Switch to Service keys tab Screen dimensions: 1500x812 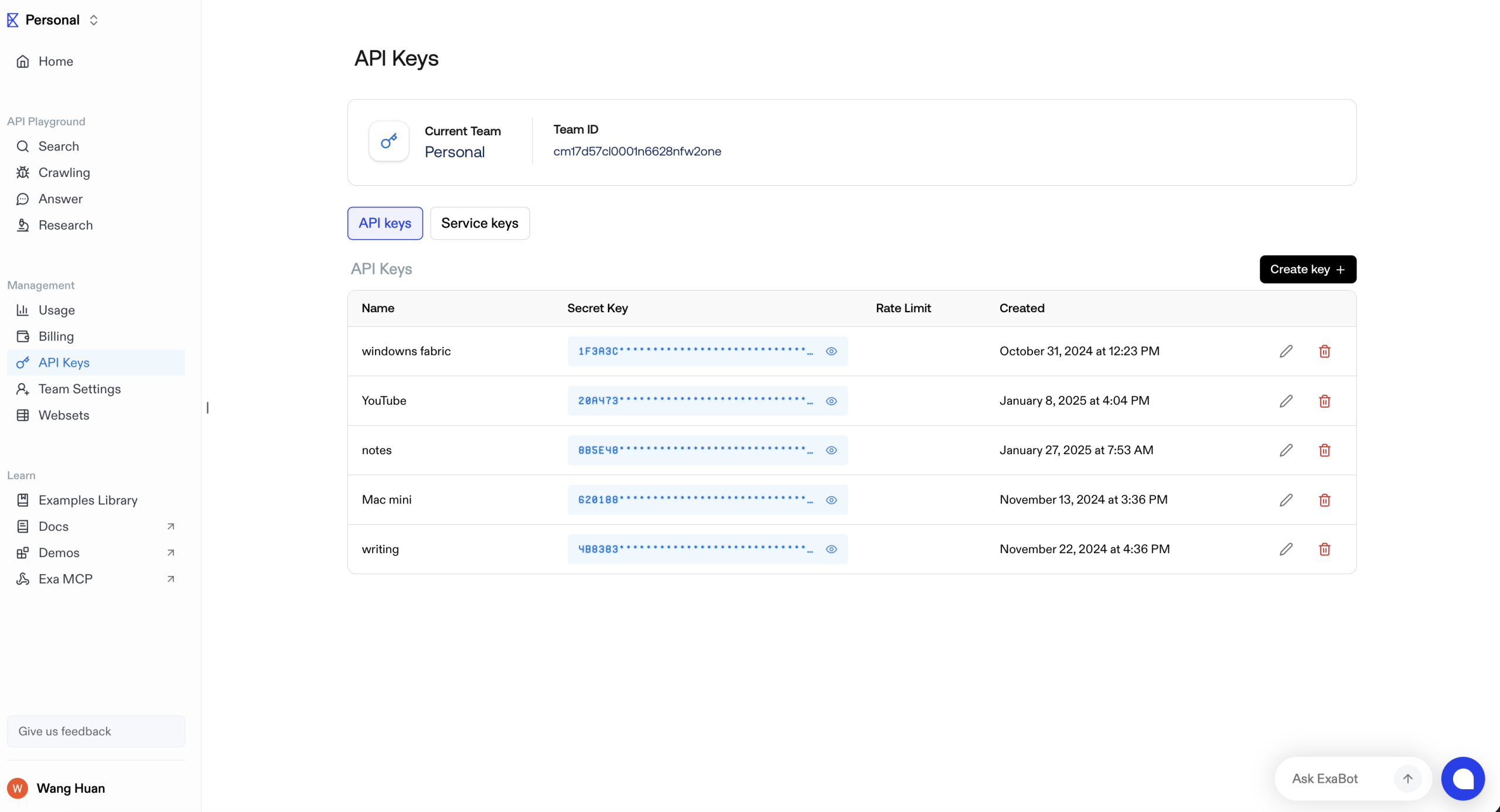pos(479,223)
